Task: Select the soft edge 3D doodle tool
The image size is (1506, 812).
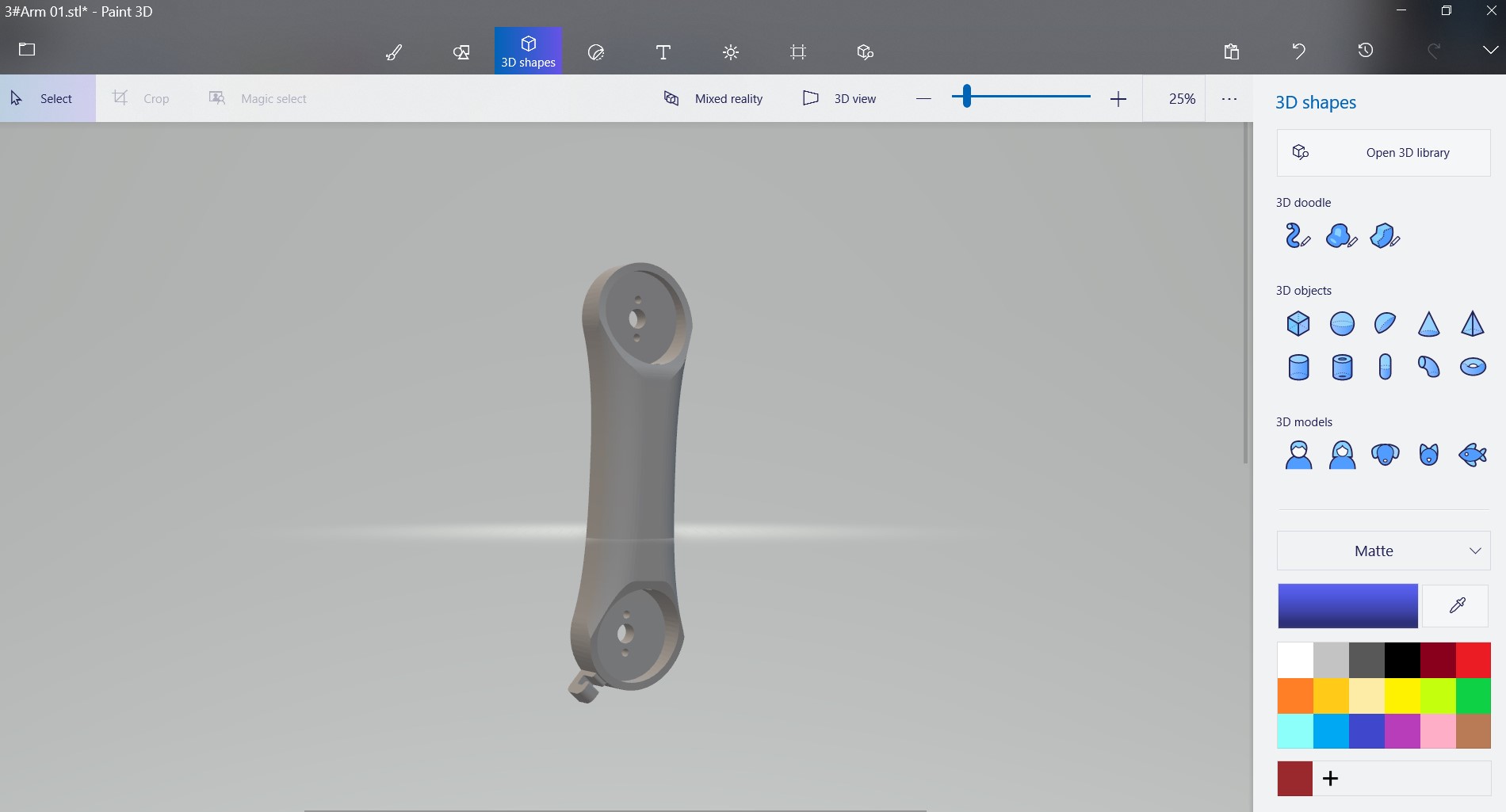Action: pos(1340,236)
